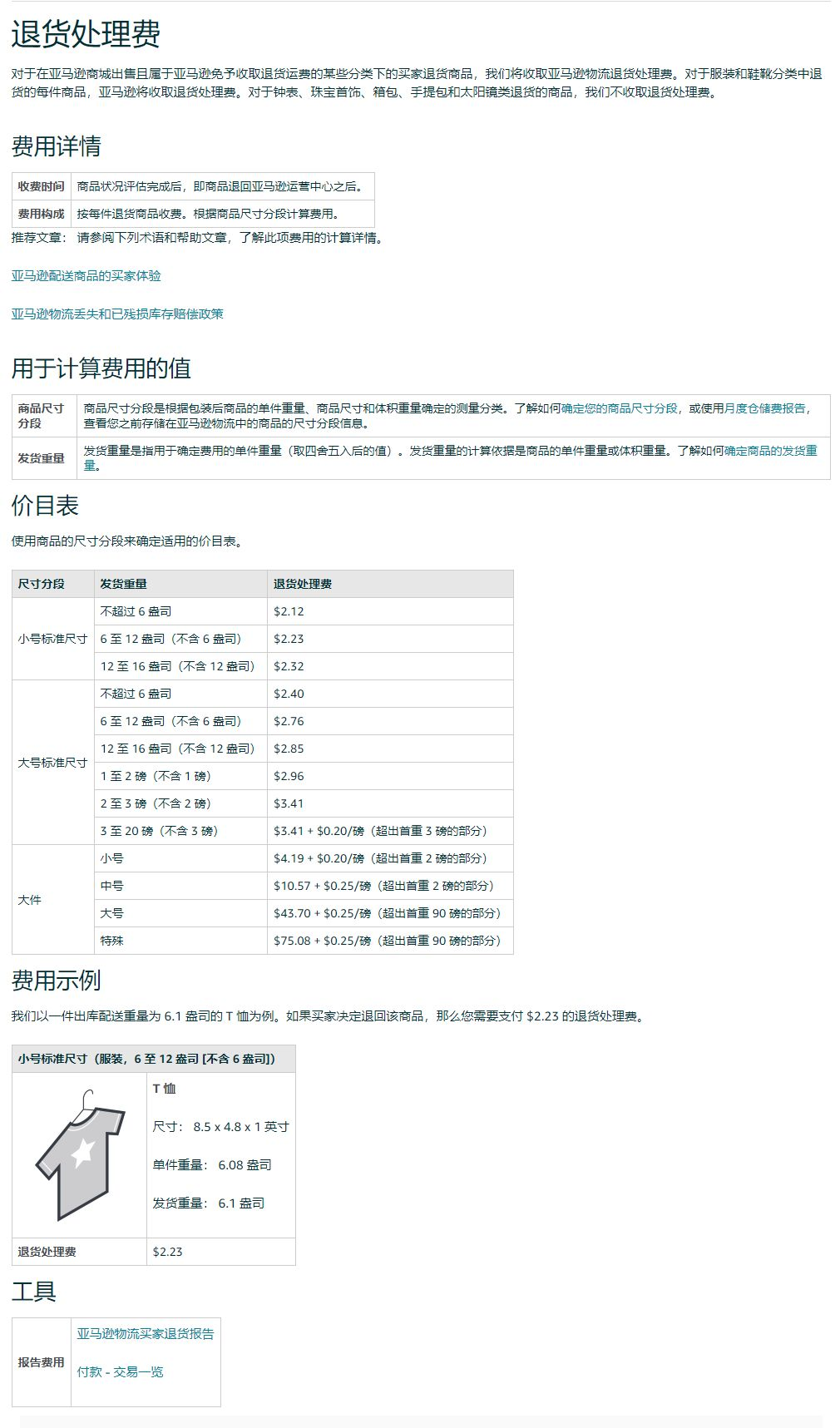Select the 费用构成 table cell
This screenshot has height=1428, width=840.
pos(42,214)
